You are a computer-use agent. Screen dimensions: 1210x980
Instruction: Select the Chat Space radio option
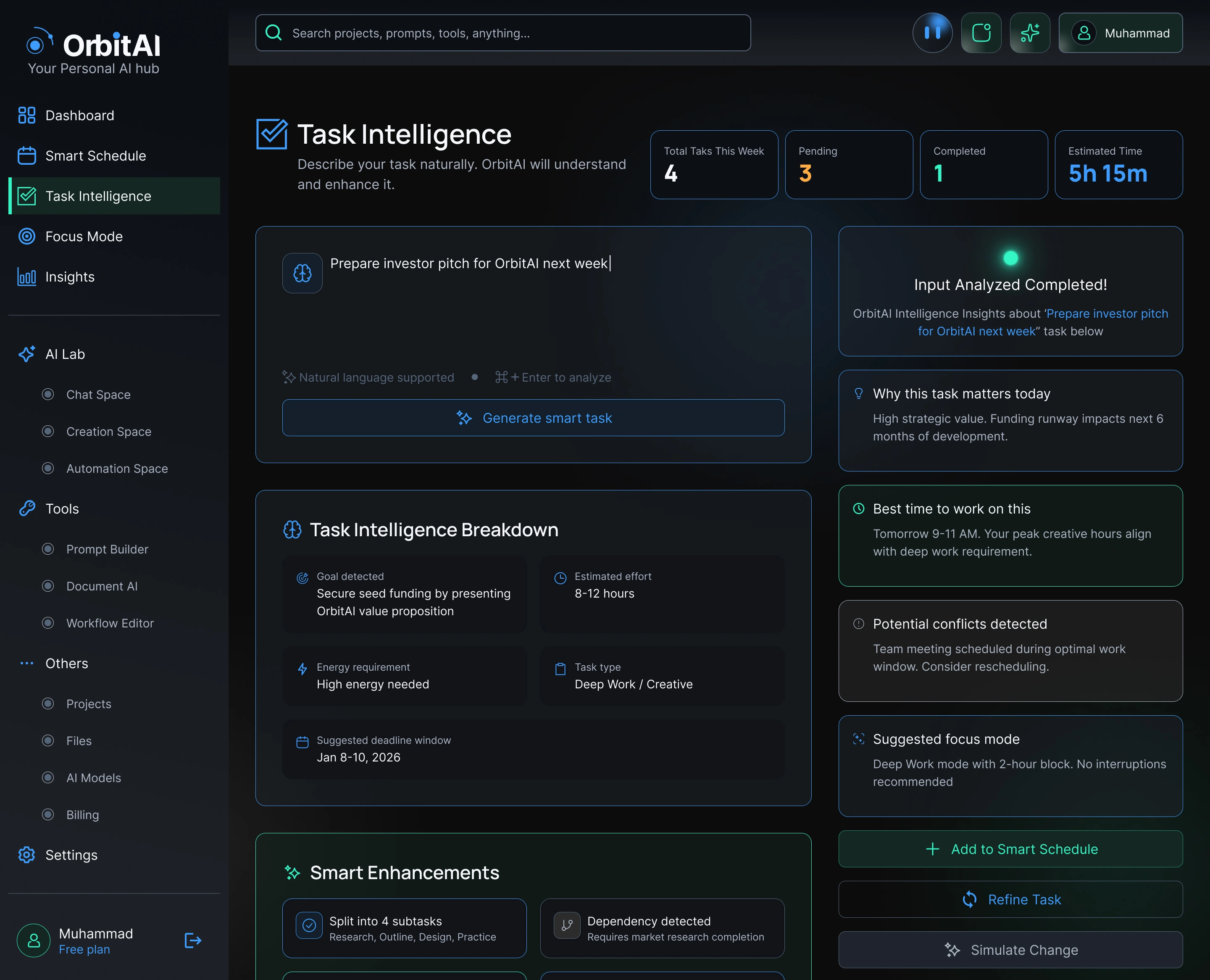point(49,394)
